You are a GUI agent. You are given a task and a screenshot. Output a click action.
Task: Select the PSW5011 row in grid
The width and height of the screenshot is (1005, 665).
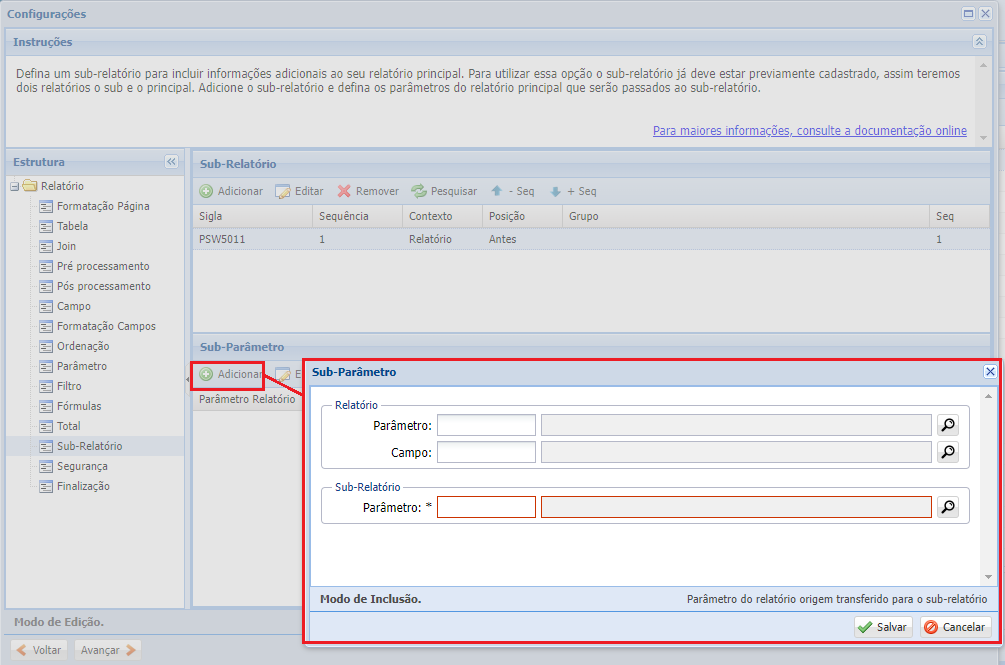pos(222,240)
